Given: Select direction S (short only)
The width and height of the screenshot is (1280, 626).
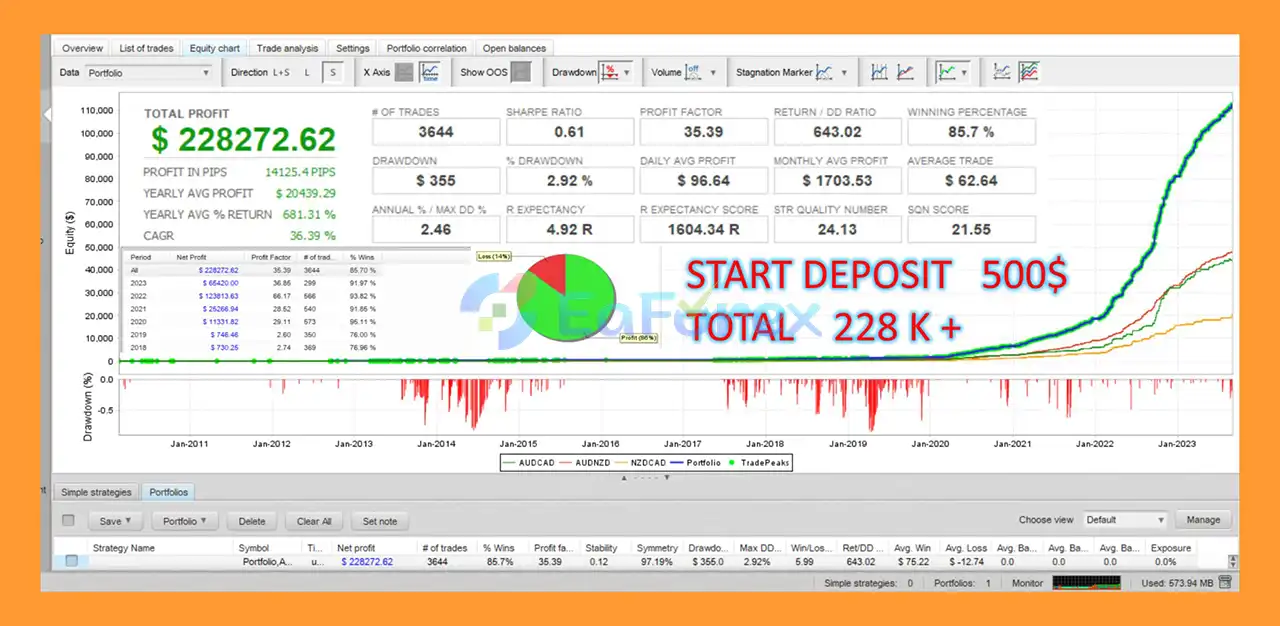Looking at the screenshot, I should [334, 72].
